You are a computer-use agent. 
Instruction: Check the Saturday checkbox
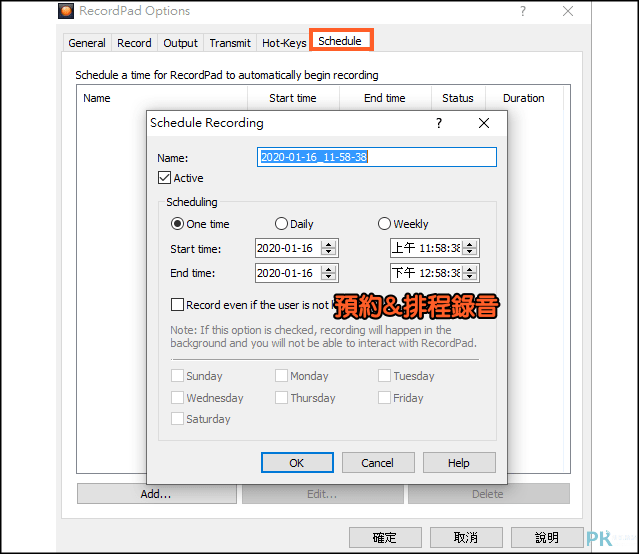[177, 419]
